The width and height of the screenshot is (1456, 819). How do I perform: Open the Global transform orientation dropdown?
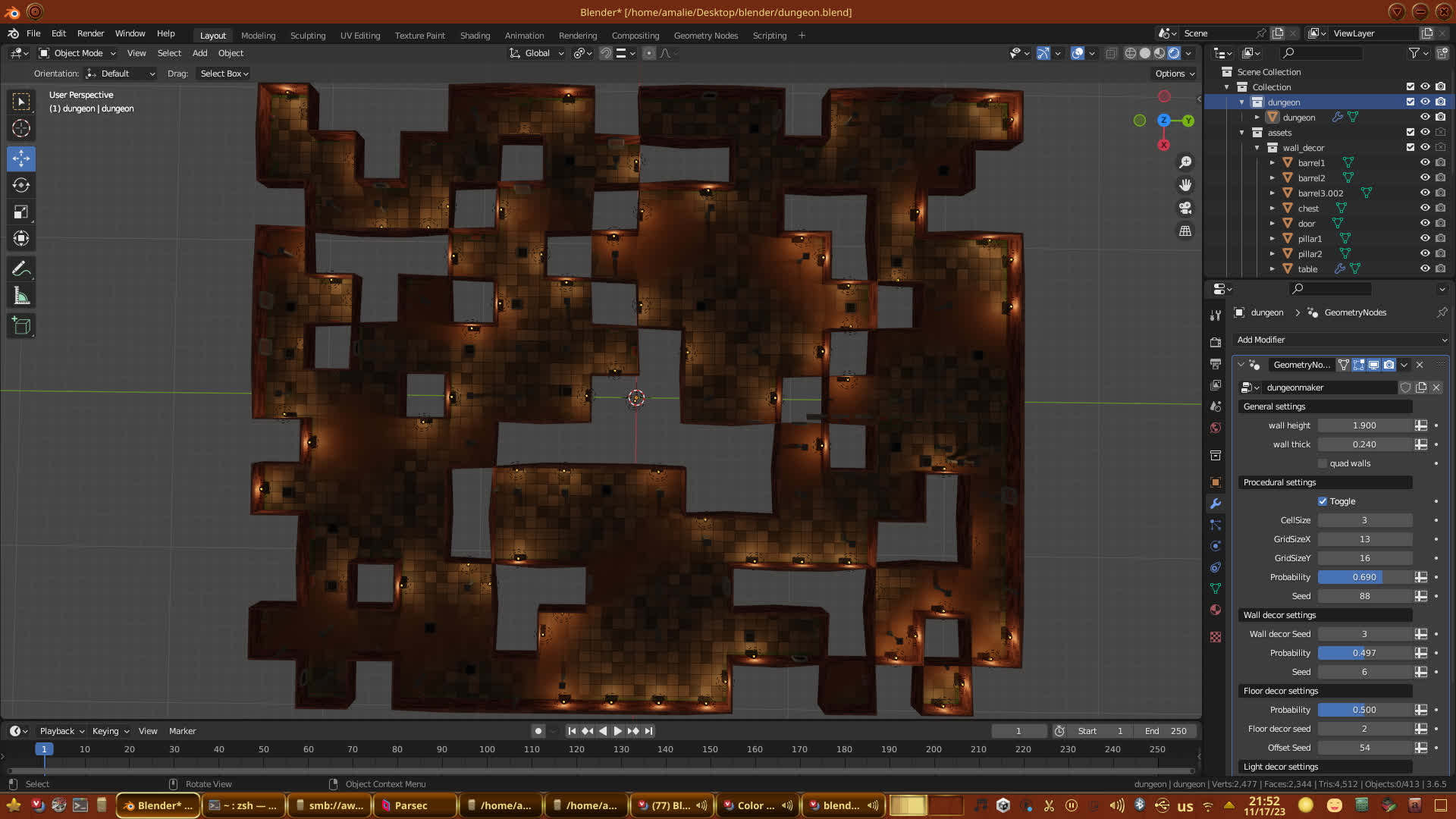coord(537,53)
